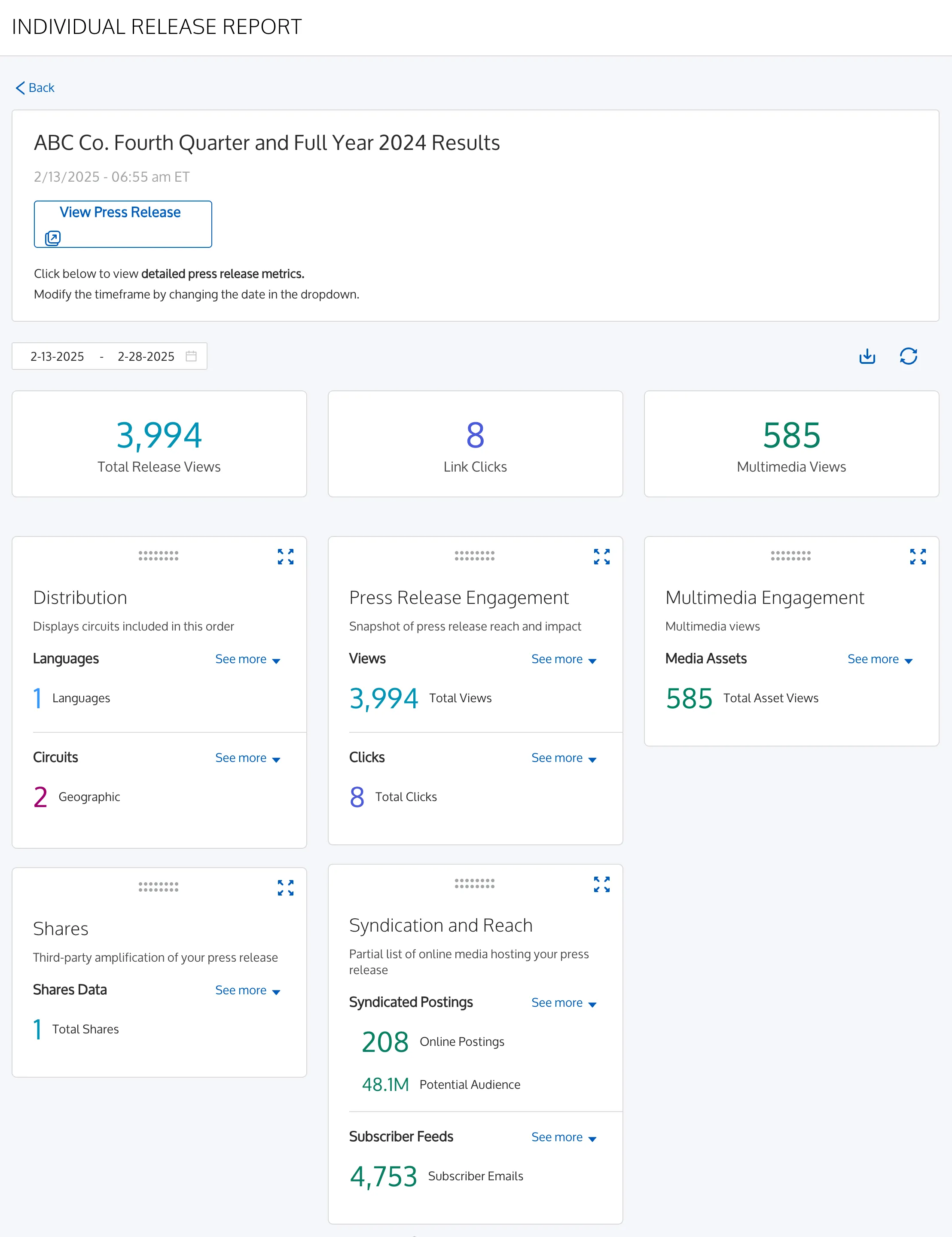
Task: Click the download report icon
Action: [x=867, y=356]
